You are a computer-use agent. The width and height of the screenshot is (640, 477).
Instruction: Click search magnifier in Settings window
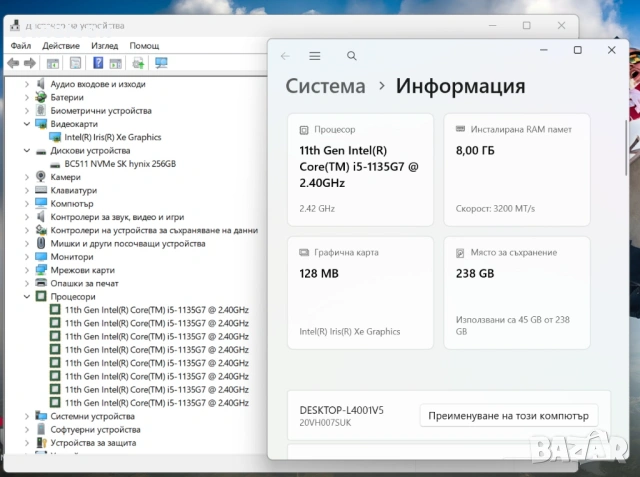[x=351, y=56]
